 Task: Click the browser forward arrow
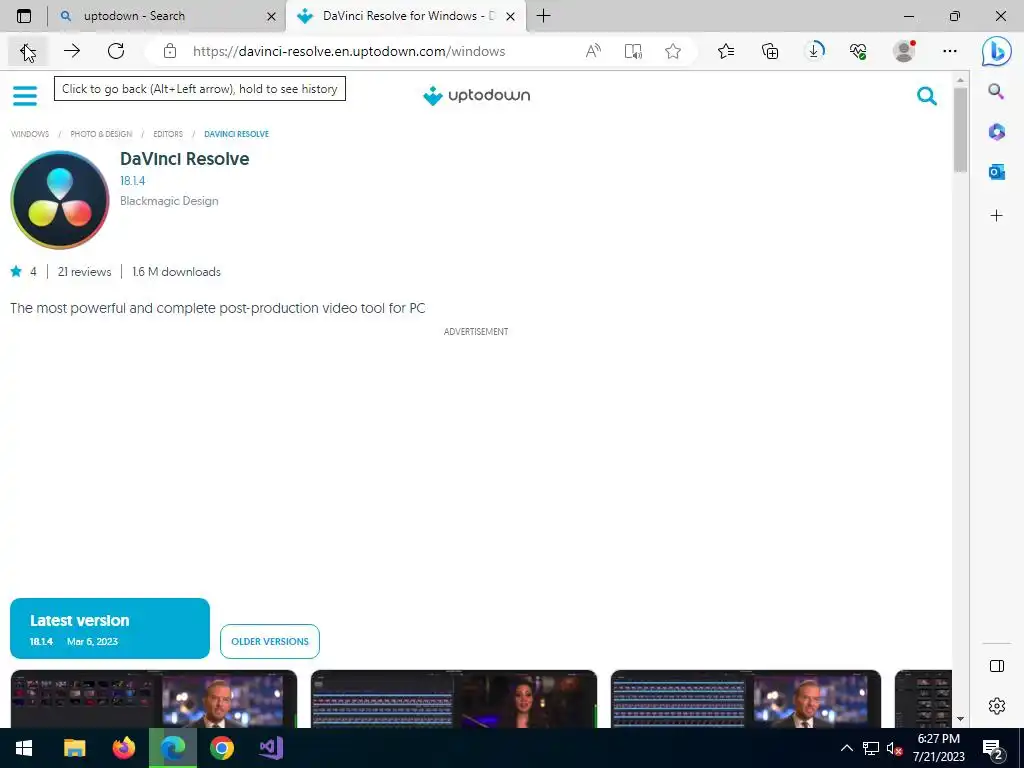pyautogui.click(x=72, y=51)
